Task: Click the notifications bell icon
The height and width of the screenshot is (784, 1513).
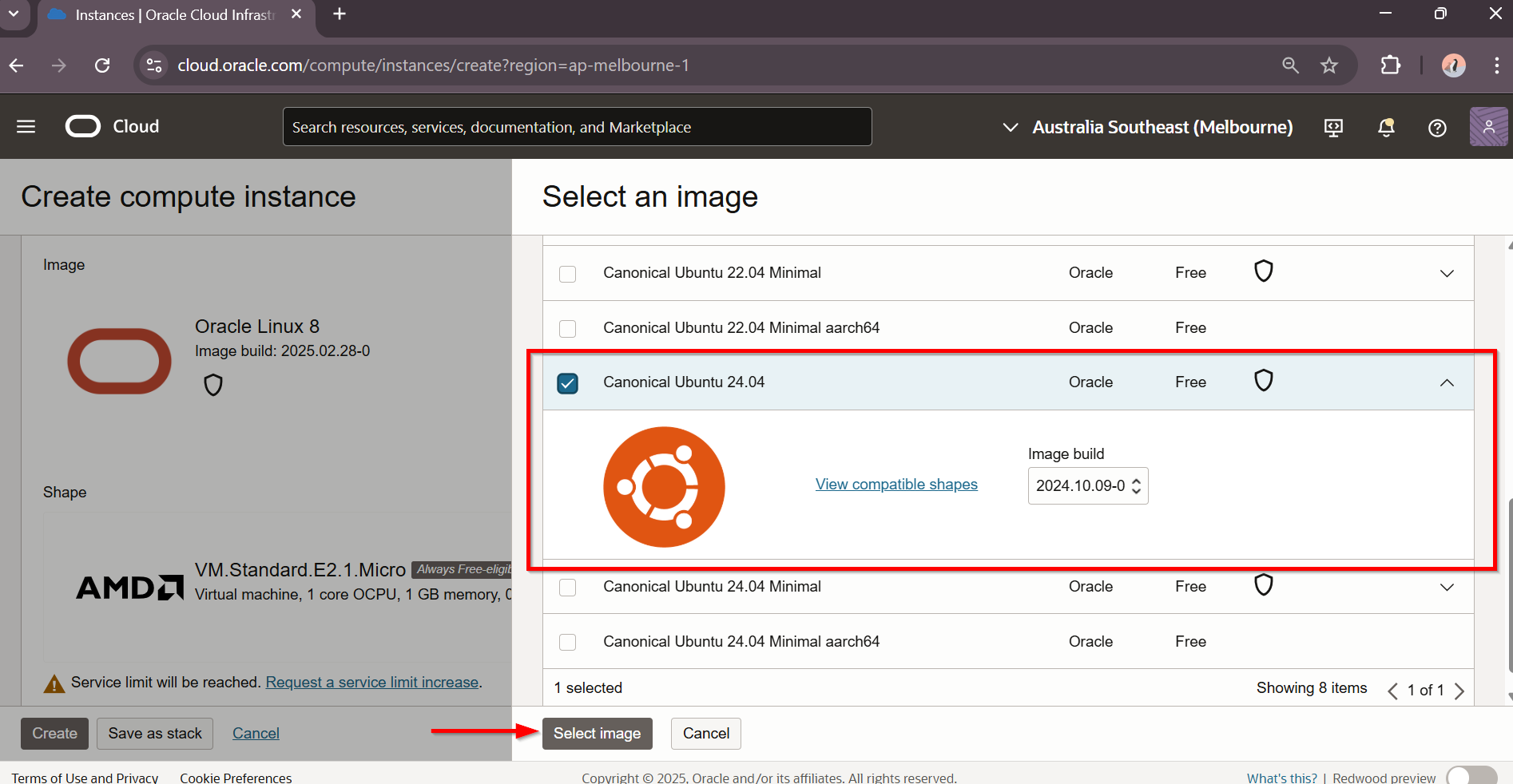Action: (x=1386, y=128)
